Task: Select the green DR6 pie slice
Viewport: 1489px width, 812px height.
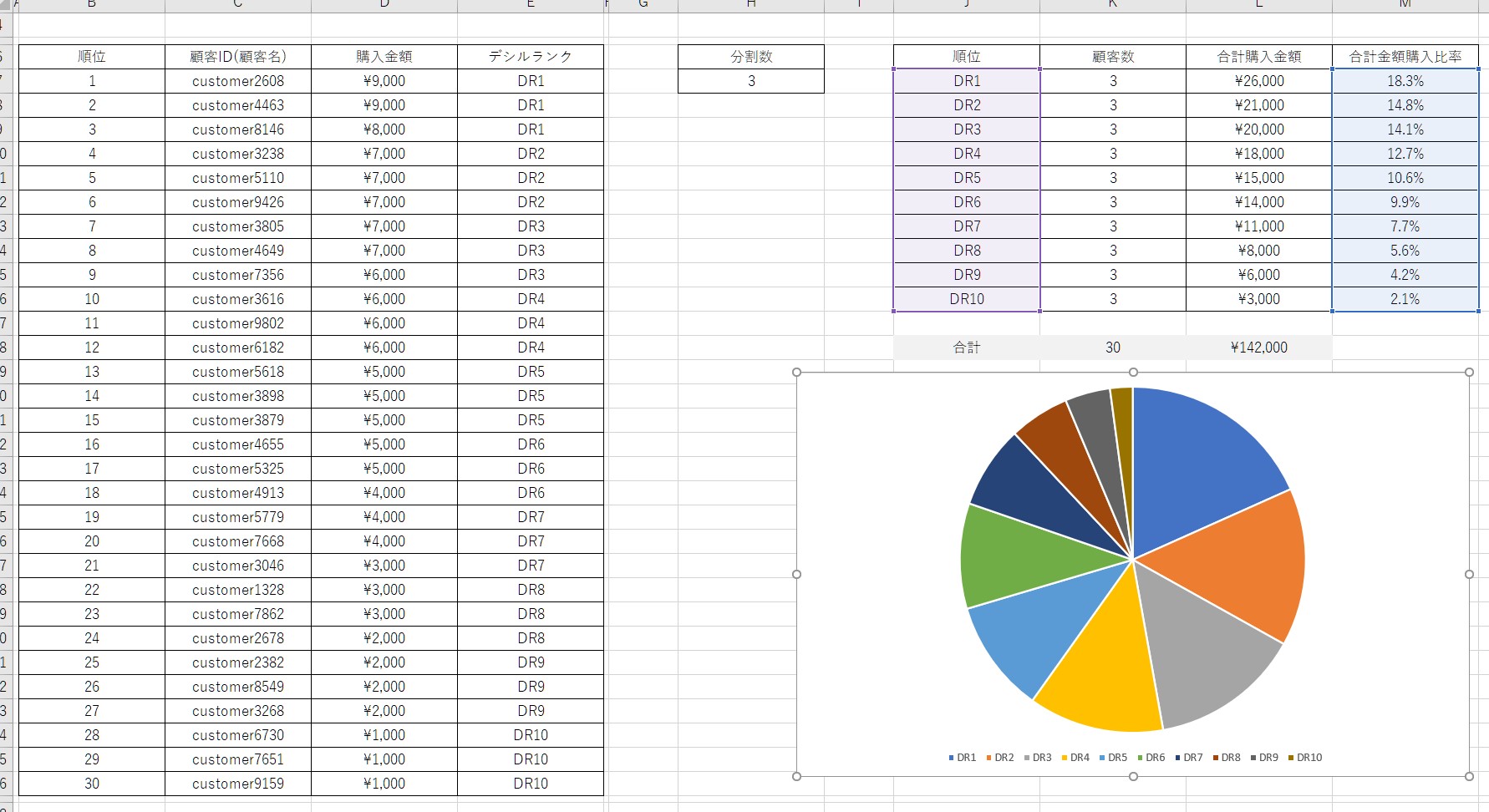Action: pyautogui.click(x=1019, y=551)
